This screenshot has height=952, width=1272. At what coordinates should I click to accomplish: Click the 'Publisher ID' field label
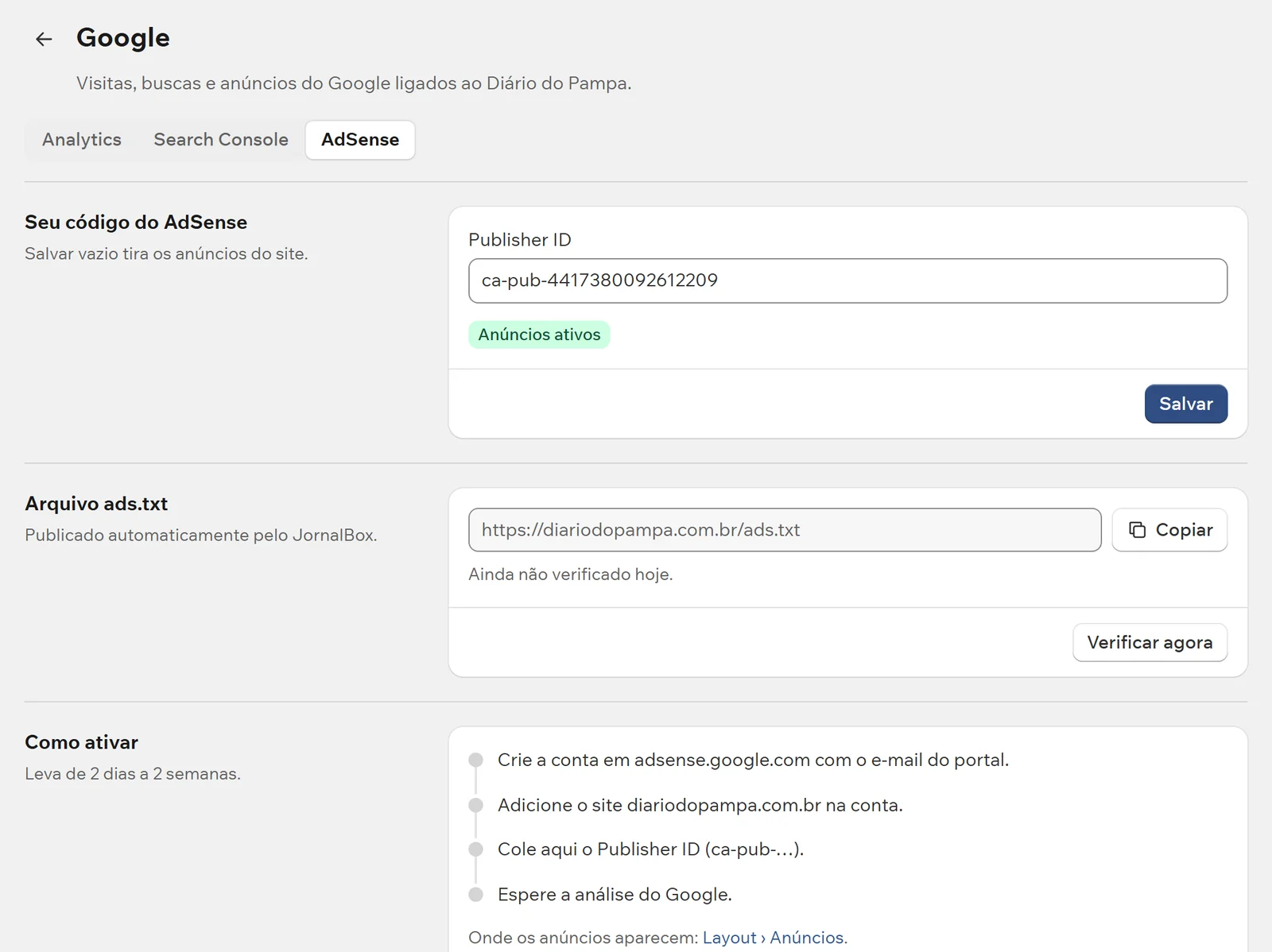coord(520,240)
